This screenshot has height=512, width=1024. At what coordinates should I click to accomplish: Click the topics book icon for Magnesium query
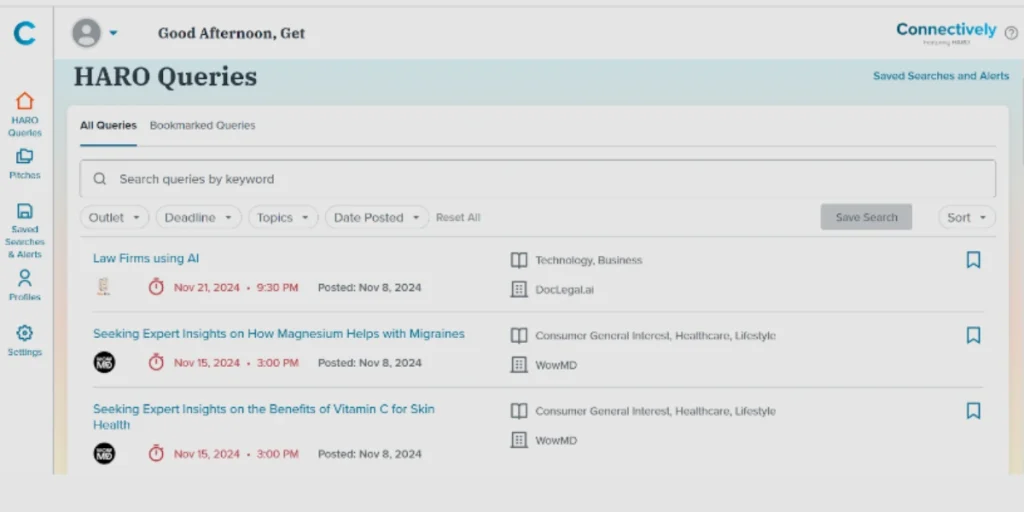[x=519, y=336]
